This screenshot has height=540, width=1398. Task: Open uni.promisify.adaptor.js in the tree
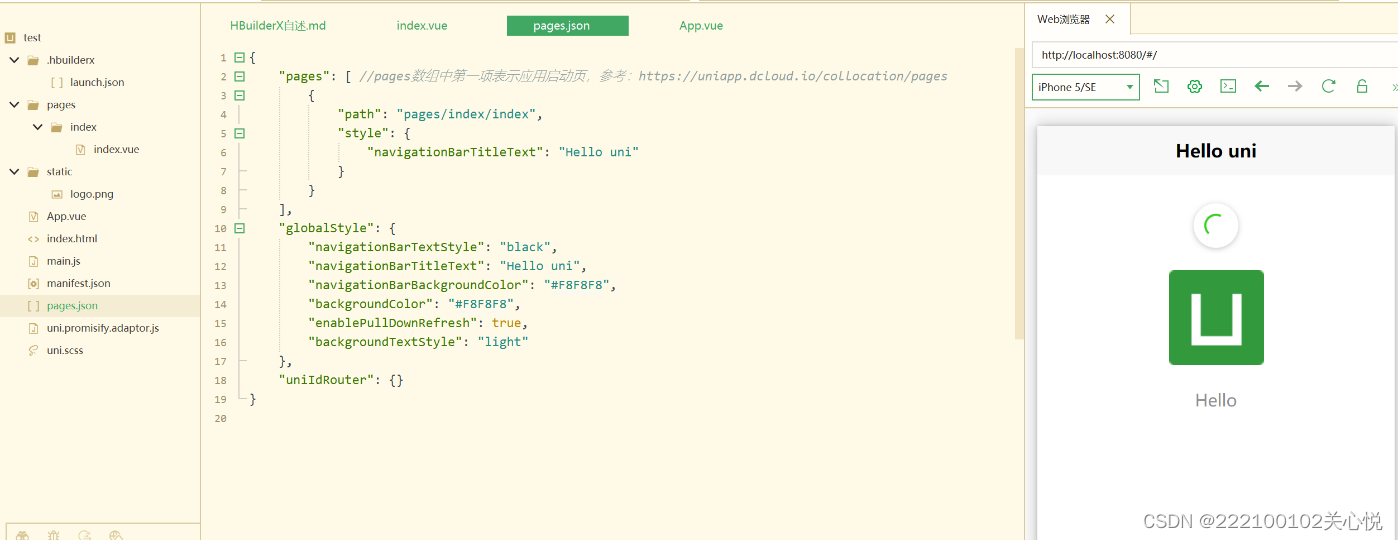103,328
